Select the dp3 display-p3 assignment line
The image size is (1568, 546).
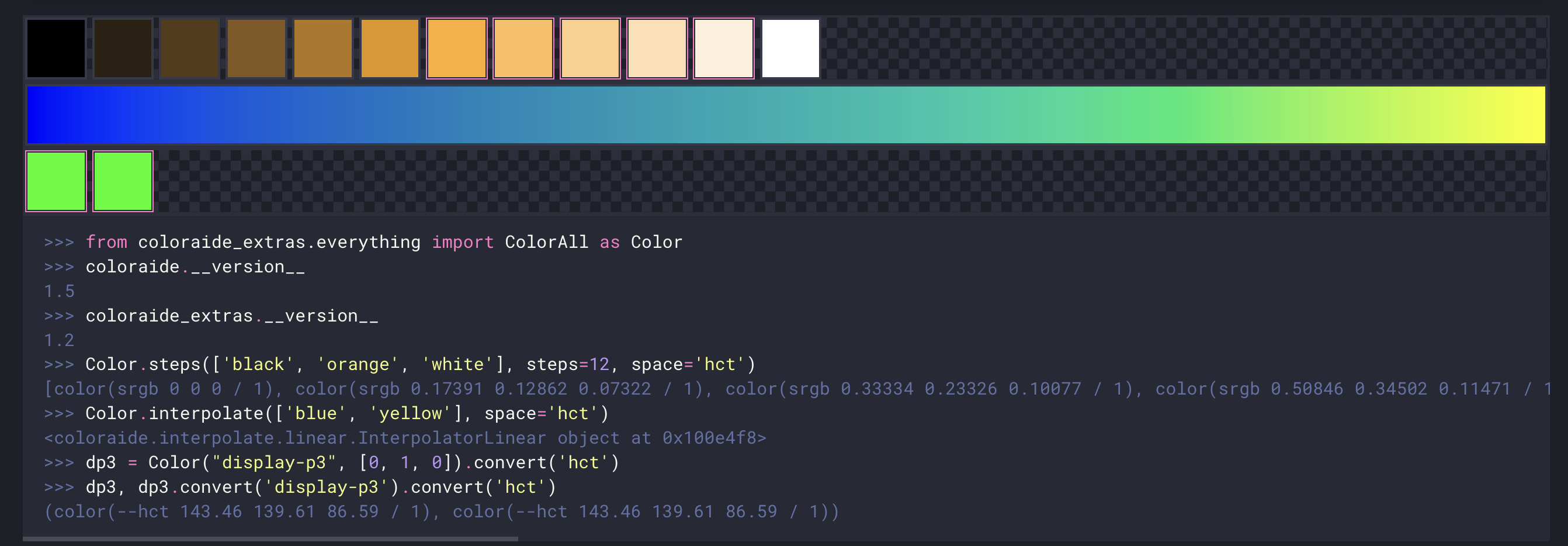tap(332, 462)
